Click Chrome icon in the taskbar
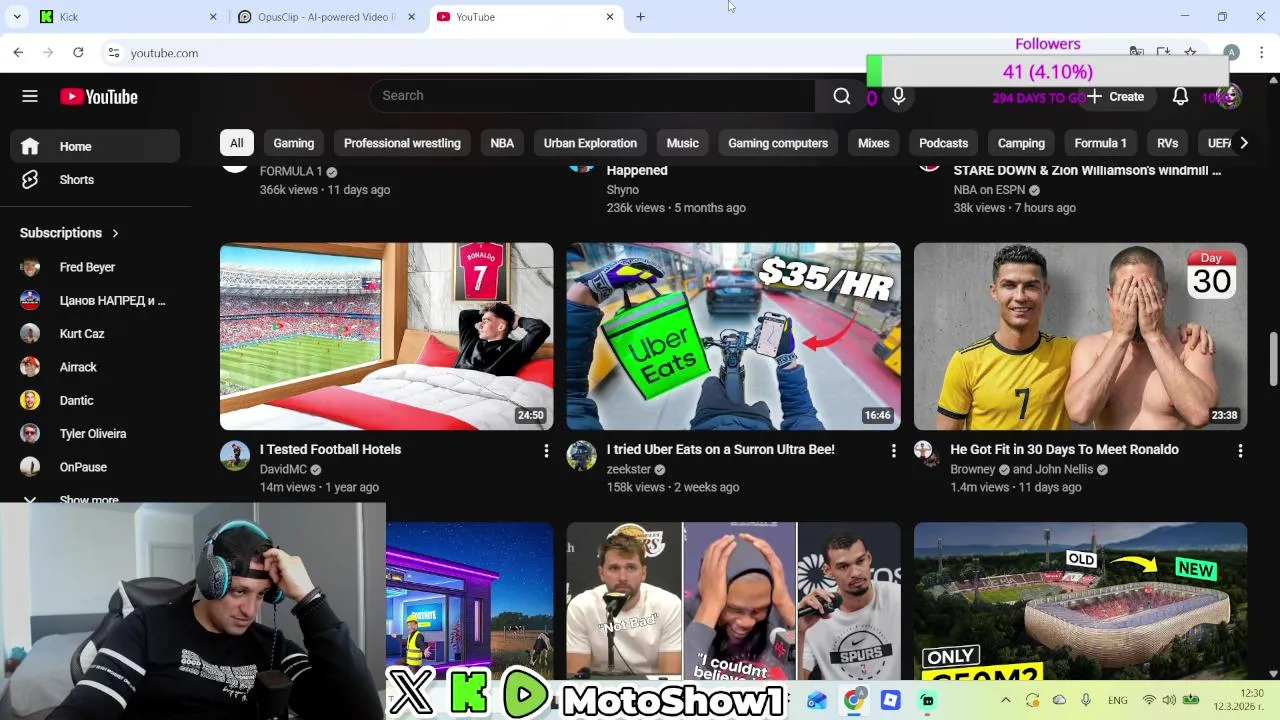 click(853, 700)
